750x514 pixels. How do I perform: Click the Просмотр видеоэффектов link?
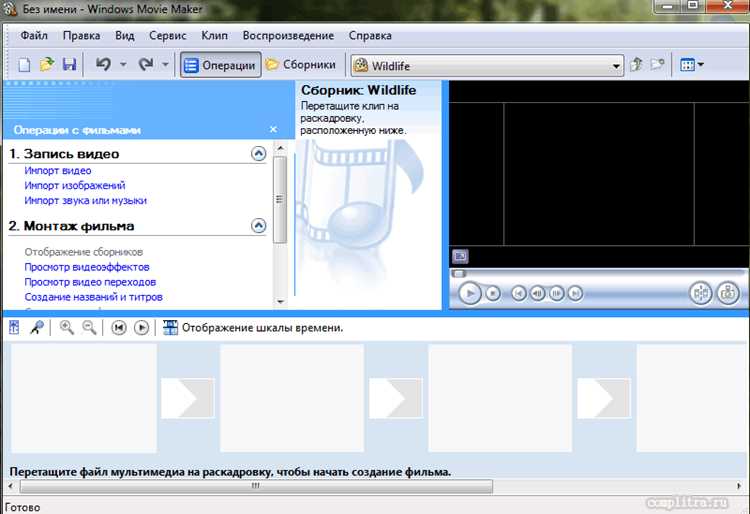tap(87, 267)
